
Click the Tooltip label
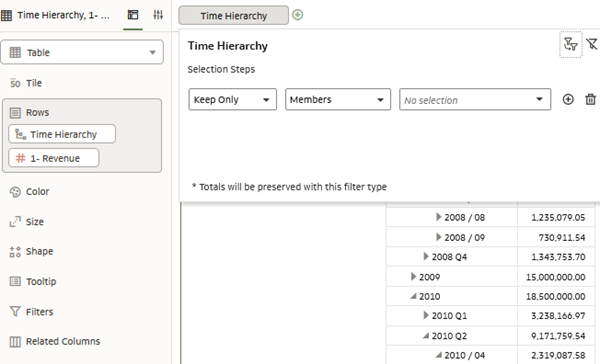click(41, 281)
